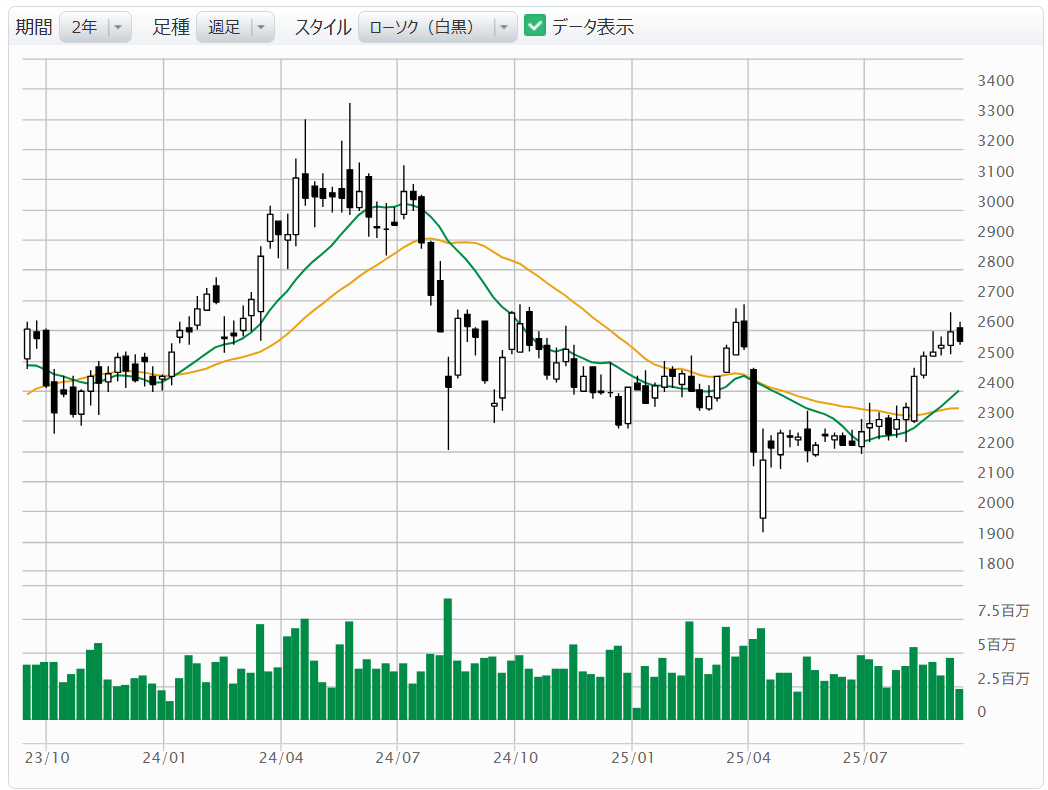Click the スタイル label text
The height and width of the screenshot is (790, 1048).
coord(321,27)
